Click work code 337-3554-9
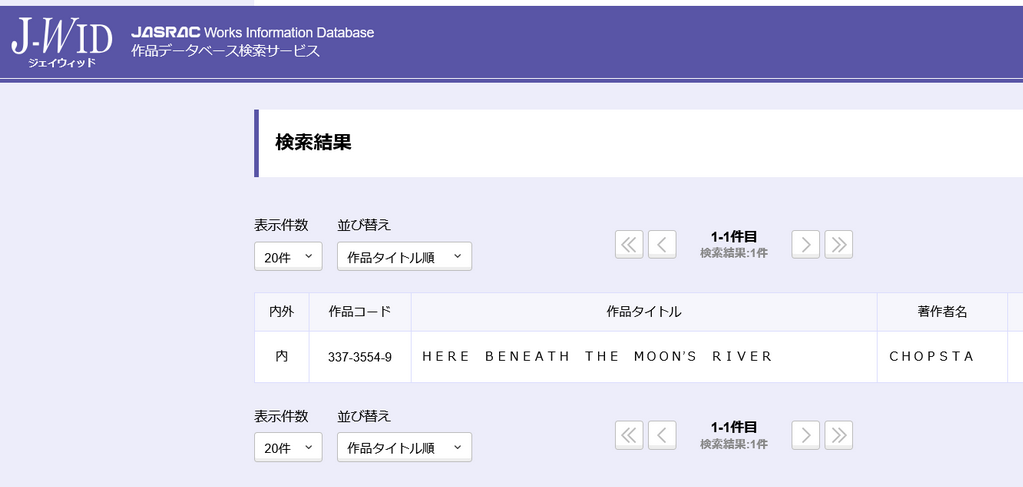The height and width of the screenshot is (487, 1023). [360, 357]
